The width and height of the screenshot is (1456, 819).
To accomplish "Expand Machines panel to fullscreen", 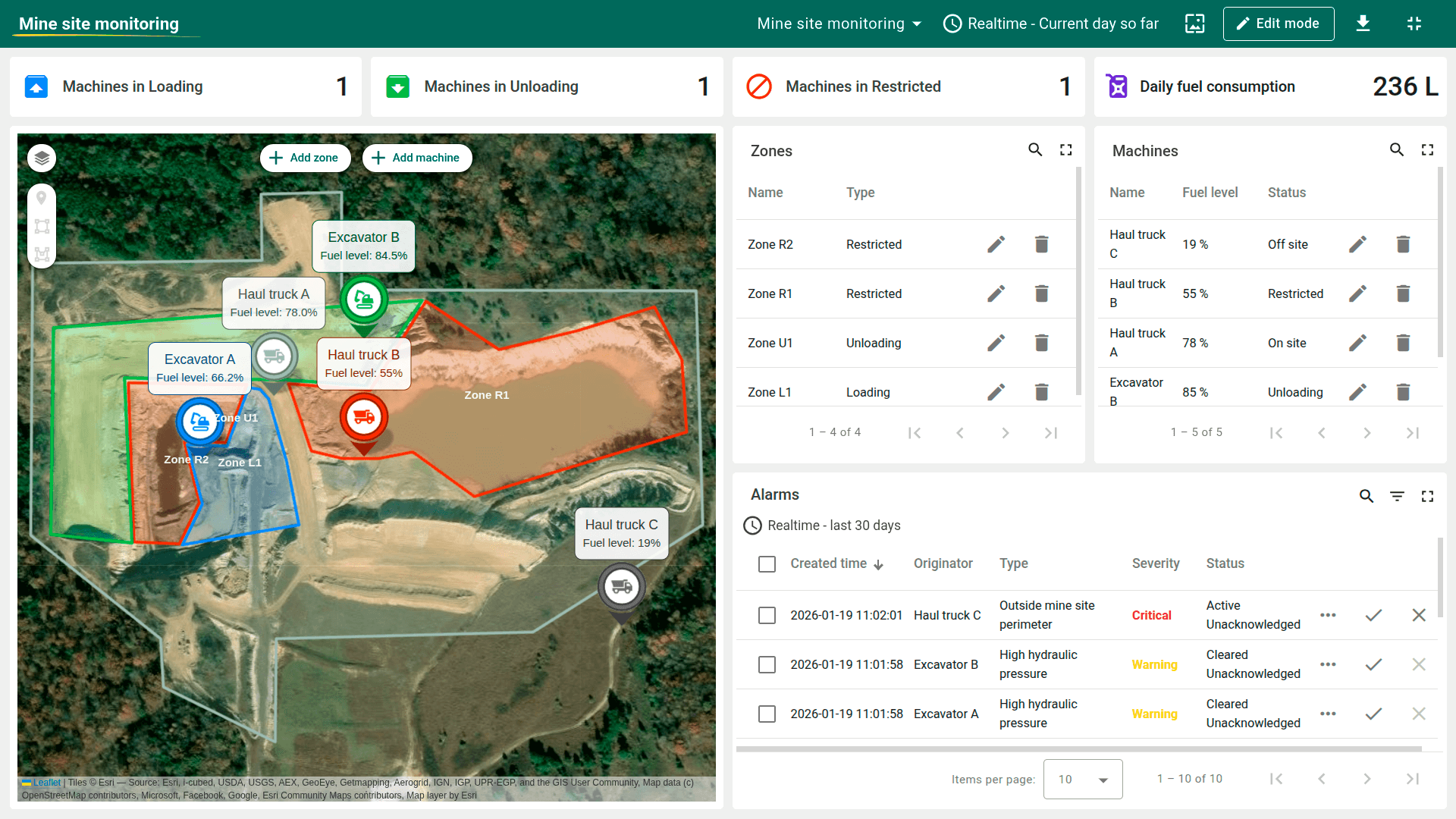I will pyautogui.click(x=1427, y=150).
